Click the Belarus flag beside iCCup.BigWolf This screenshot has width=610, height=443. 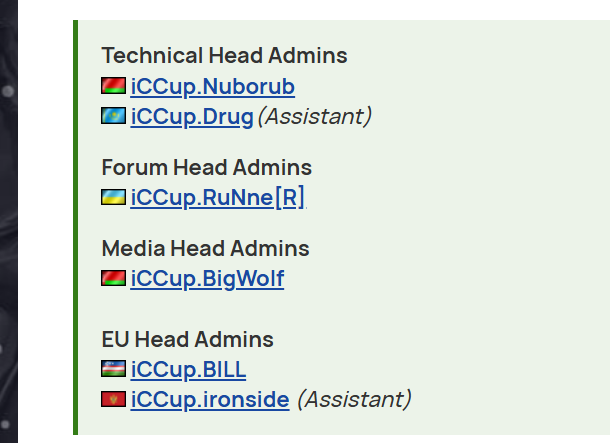tap(113, 278)
